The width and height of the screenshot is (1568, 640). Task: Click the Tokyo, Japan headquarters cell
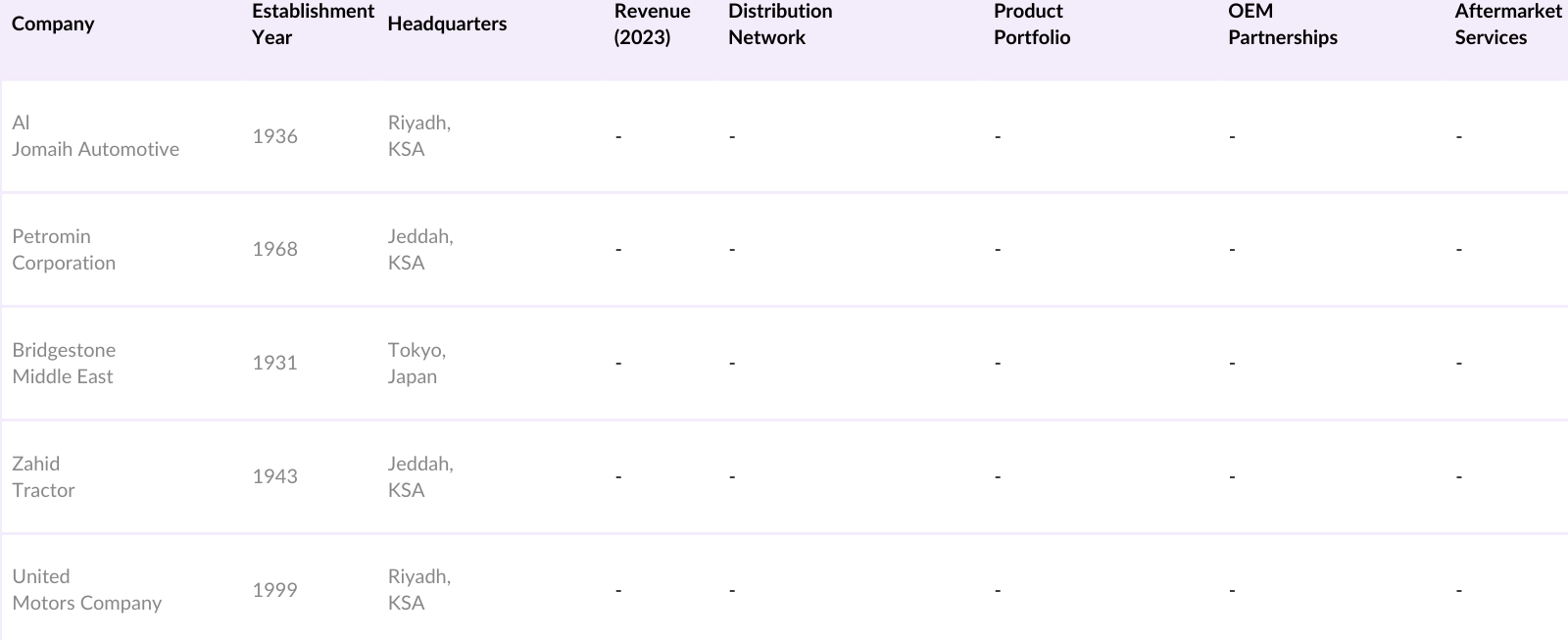[416, 364]
